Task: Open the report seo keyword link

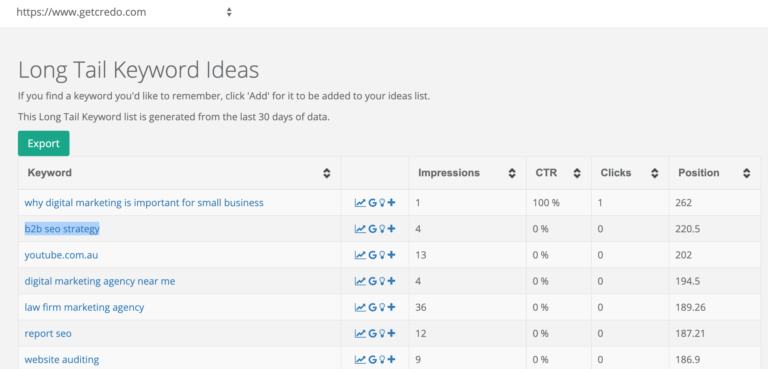Action: [48, 334]
